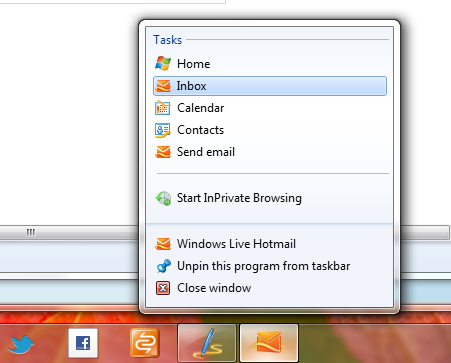Unpin this program from taskbar
The width and height of the screenshot is (451, 363).
pyautogui.click(x=270, y=266)
